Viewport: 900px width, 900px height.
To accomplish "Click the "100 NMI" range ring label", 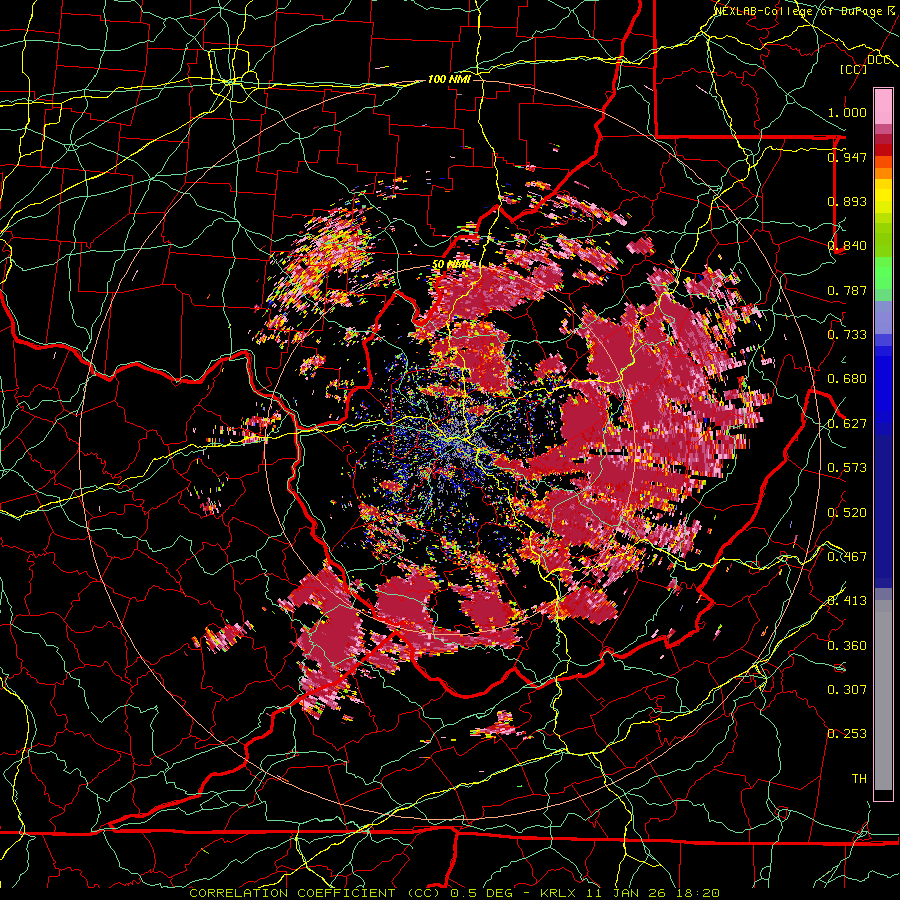I will point(449,79).
